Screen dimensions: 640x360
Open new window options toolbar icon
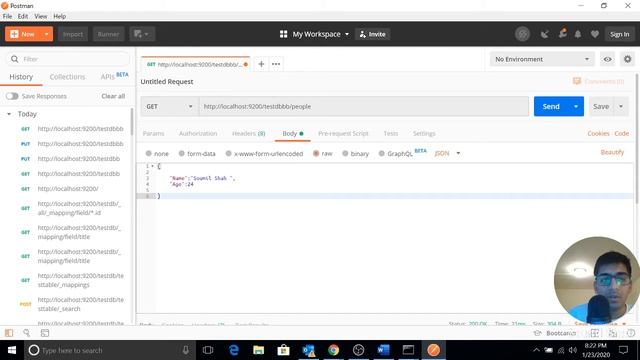pos(142,34)
